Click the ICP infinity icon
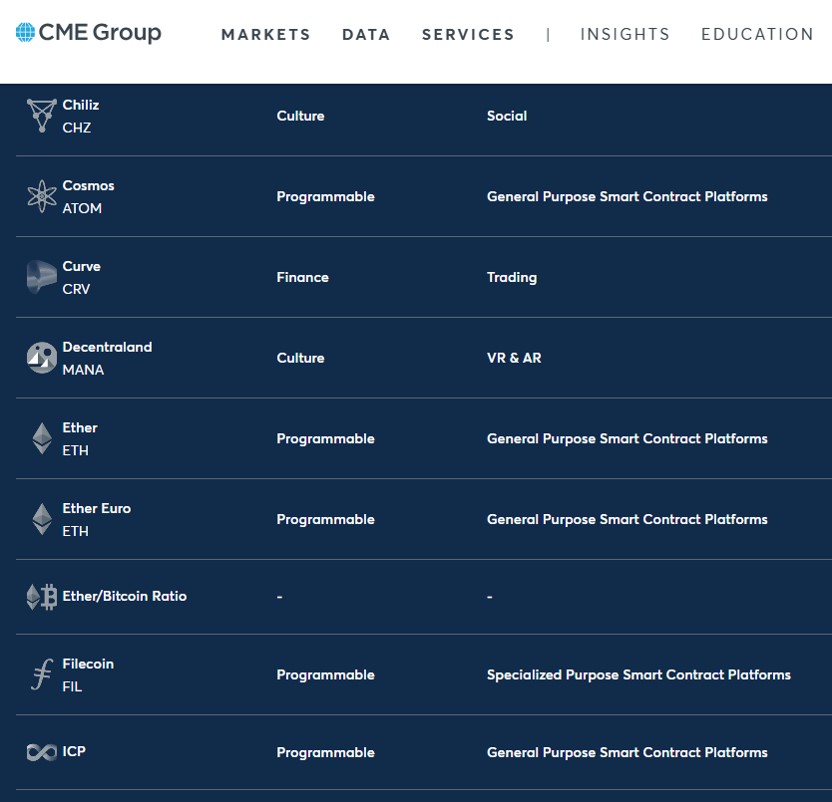This screenshot has height=802, width=832. click(x=41, y=752)
